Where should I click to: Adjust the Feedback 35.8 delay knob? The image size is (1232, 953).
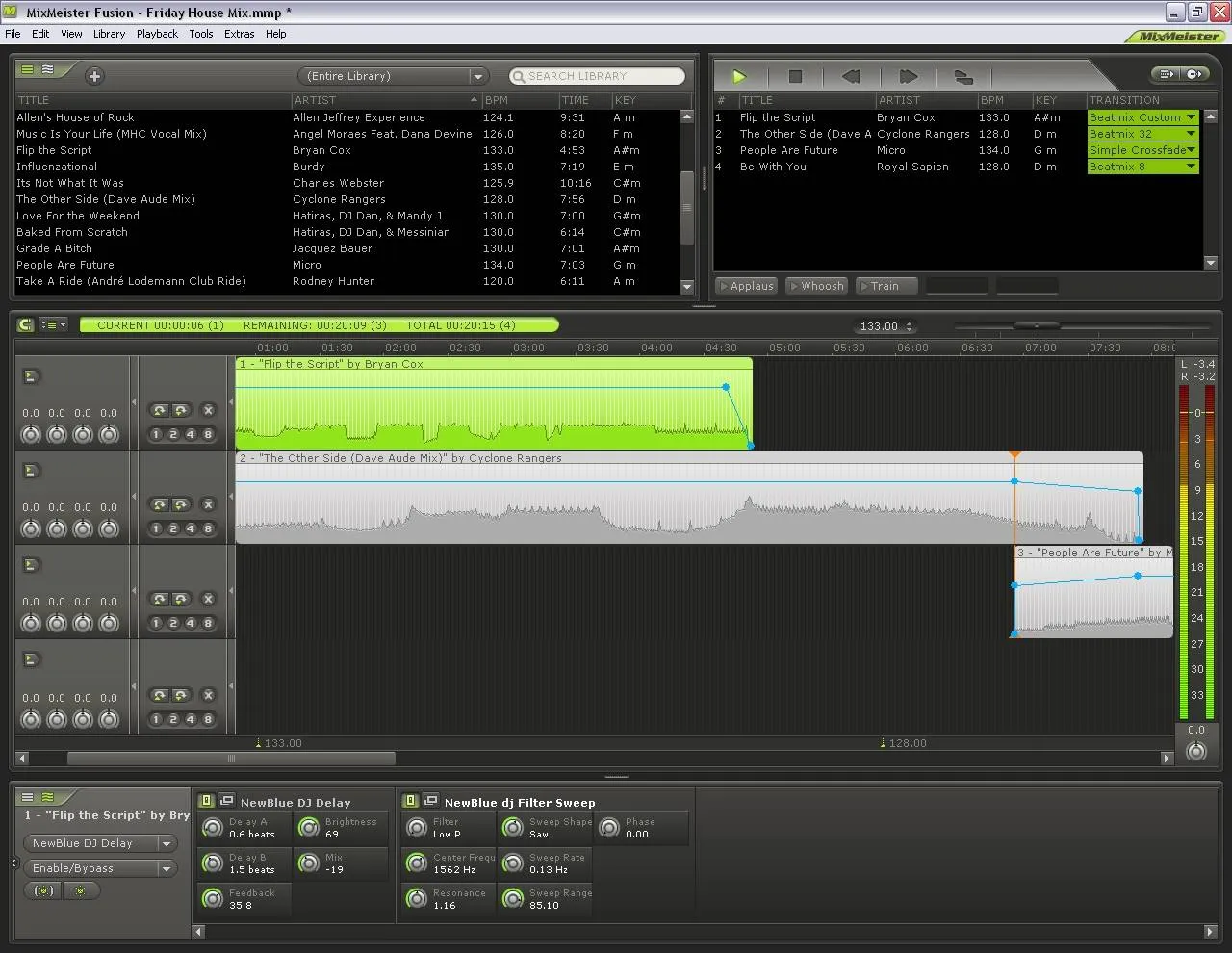(x=212, y=899)
